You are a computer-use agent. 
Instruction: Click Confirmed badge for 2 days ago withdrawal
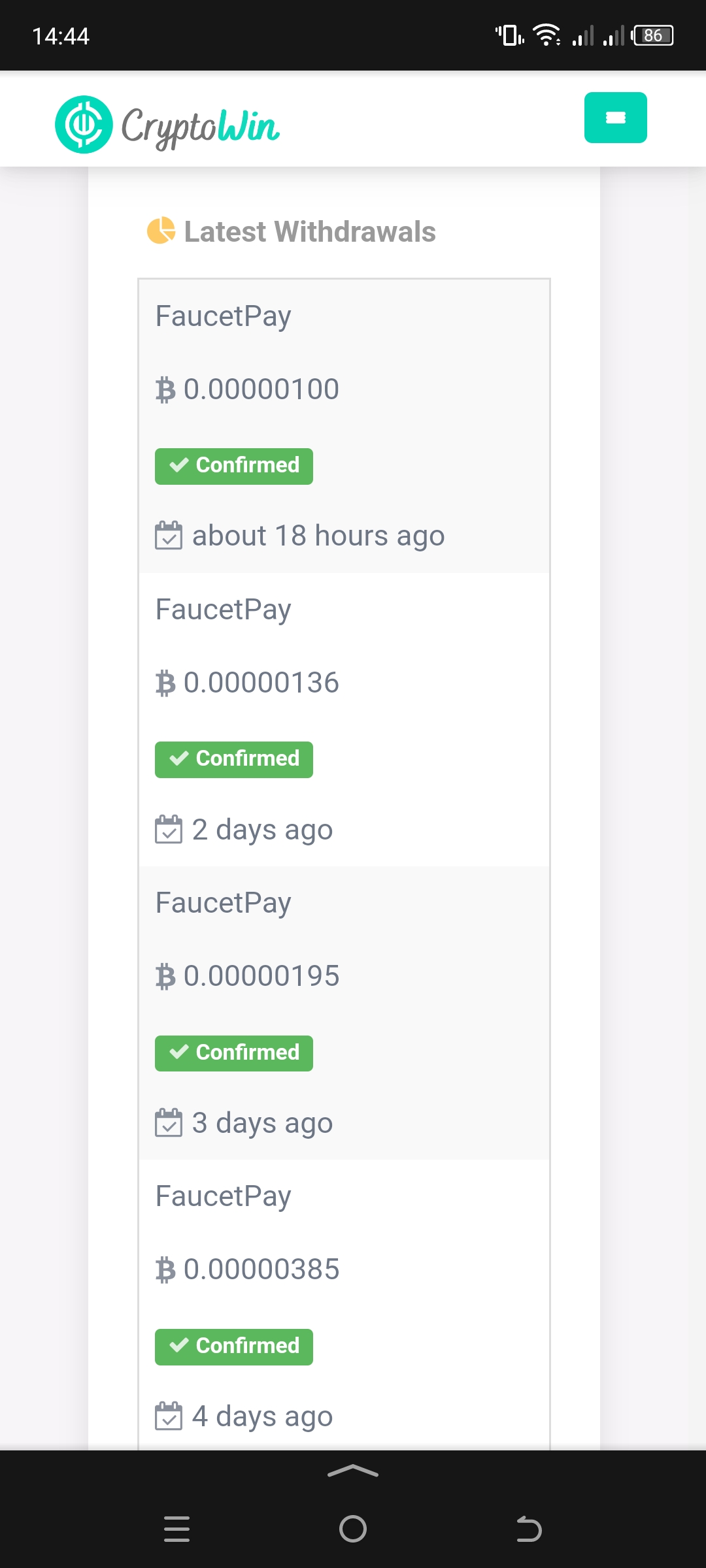pyautogui.click(x=234, y=759)
